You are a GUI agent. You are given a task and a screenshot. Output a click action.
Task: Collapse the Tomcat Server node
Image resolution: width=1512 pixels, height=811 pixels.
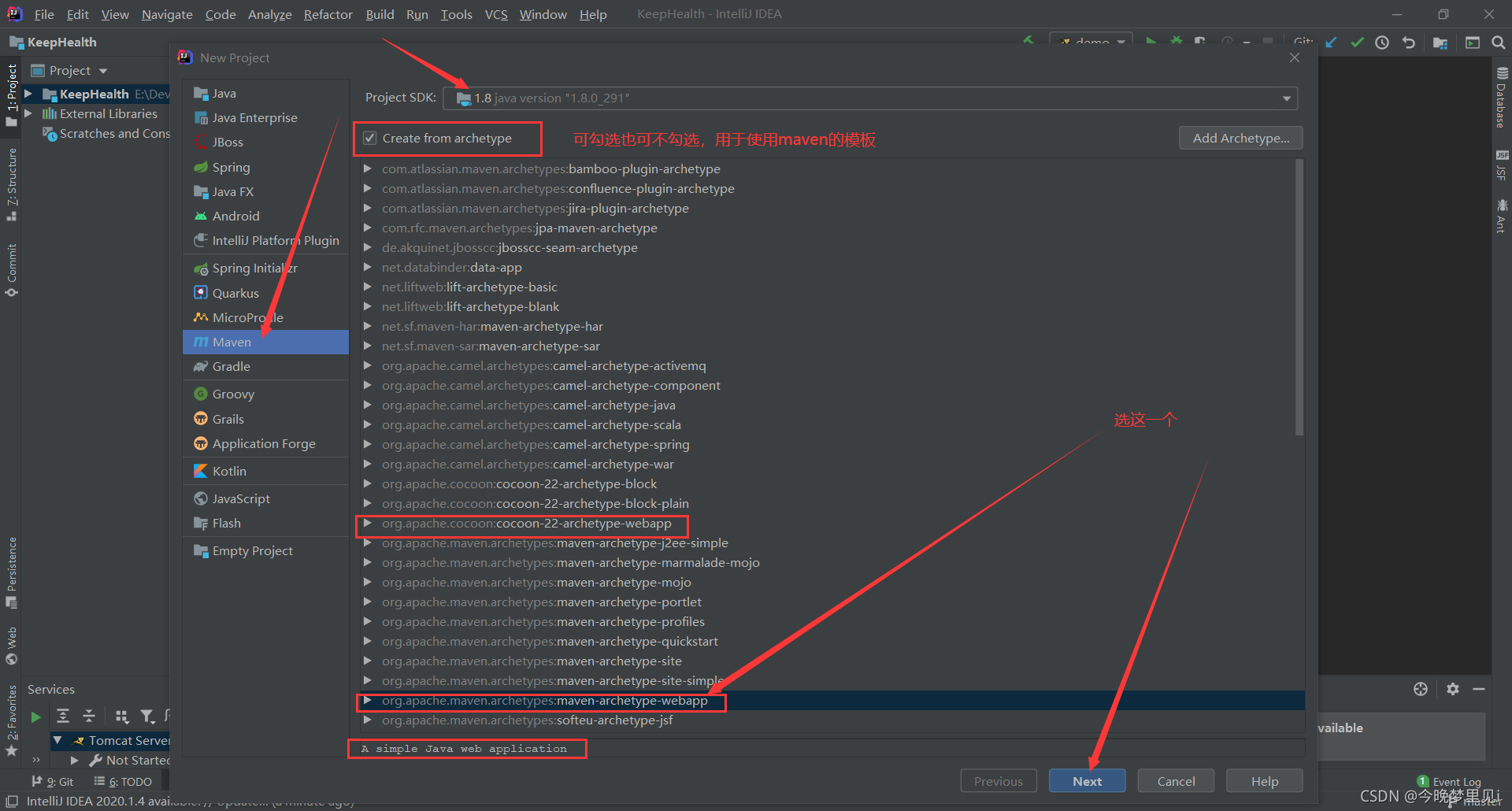(x=57, y=740)
